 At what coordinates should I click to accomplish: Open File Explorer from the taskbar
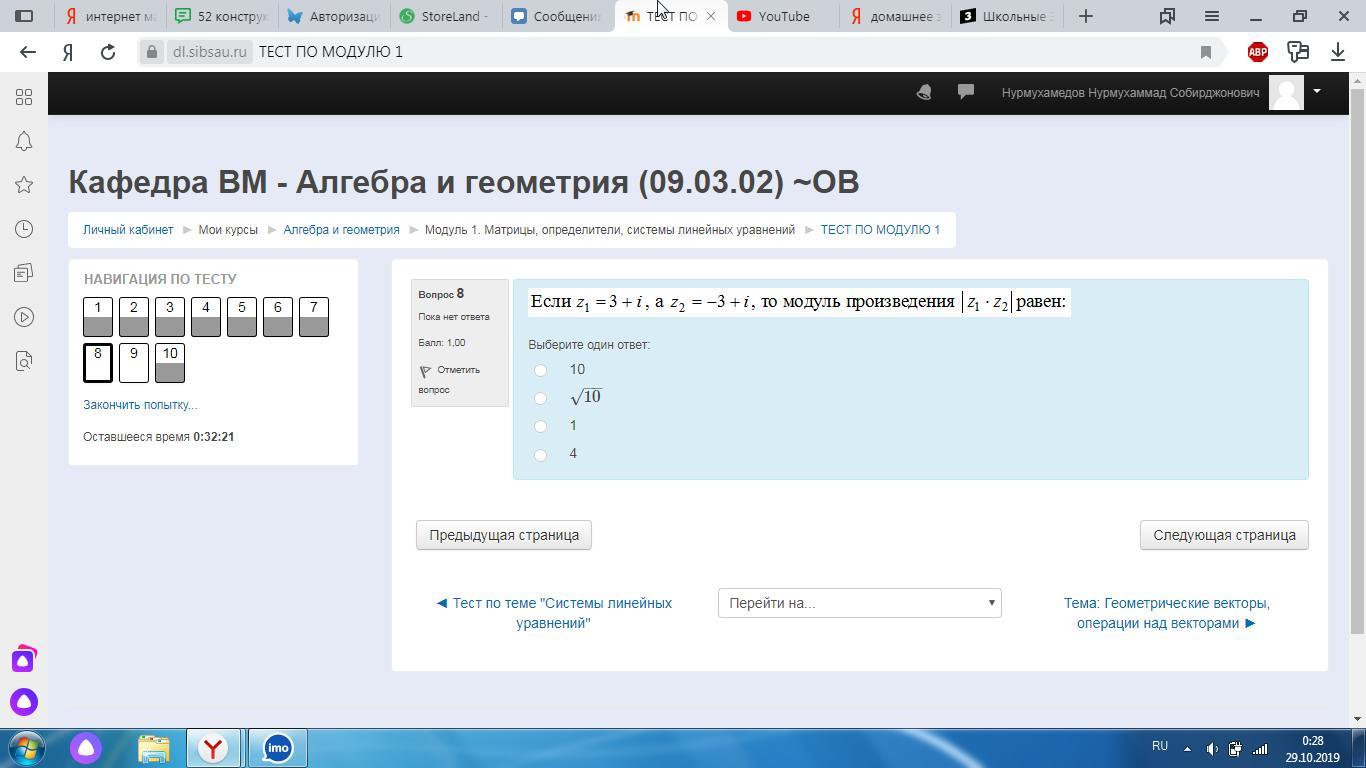tap(153, 748)
